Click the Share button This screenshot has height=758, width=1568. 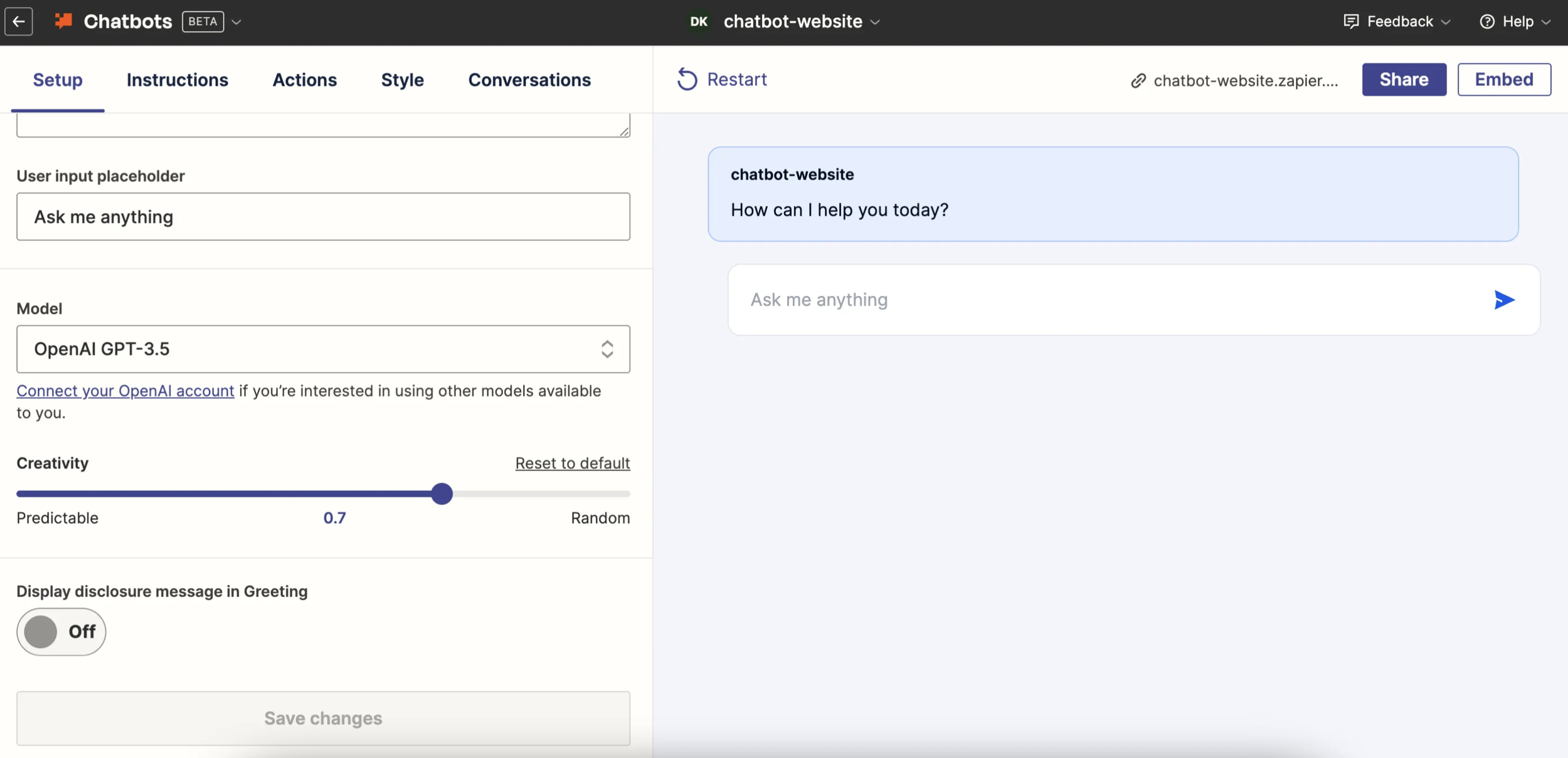pos(1404,80)
